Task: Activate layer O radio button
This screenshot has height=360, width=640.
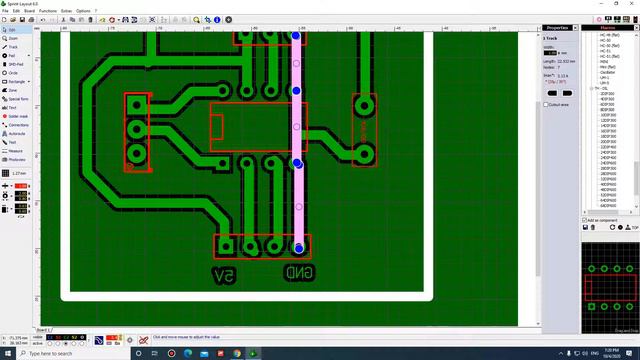Action: pos(82,344)
